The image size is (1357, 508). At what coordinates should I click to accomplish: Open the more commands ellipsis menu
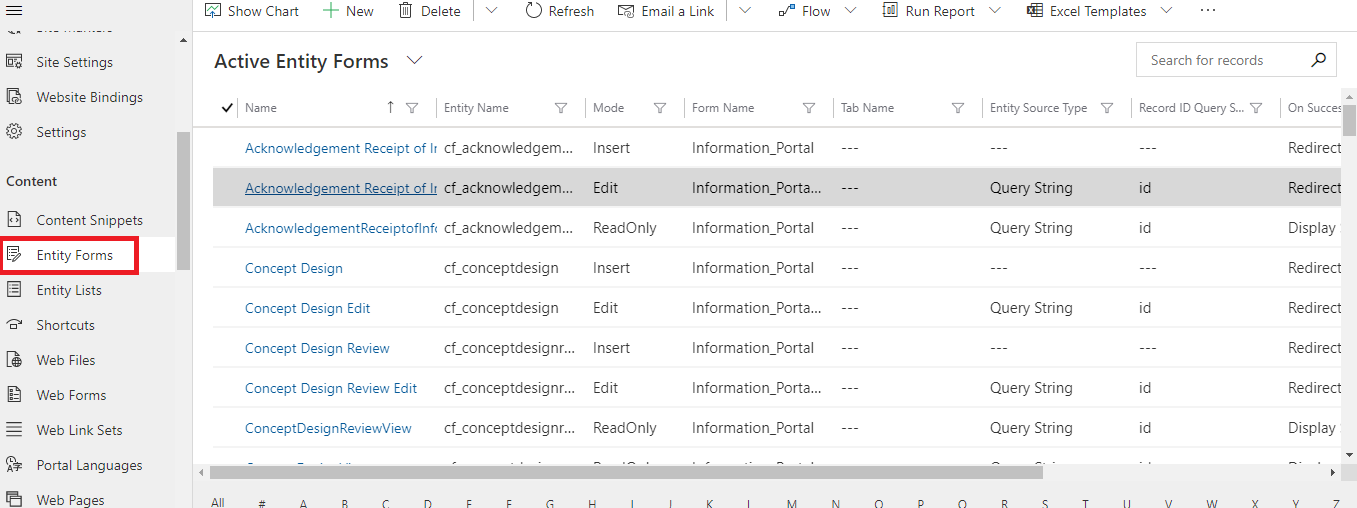(x=1208, y=11)
